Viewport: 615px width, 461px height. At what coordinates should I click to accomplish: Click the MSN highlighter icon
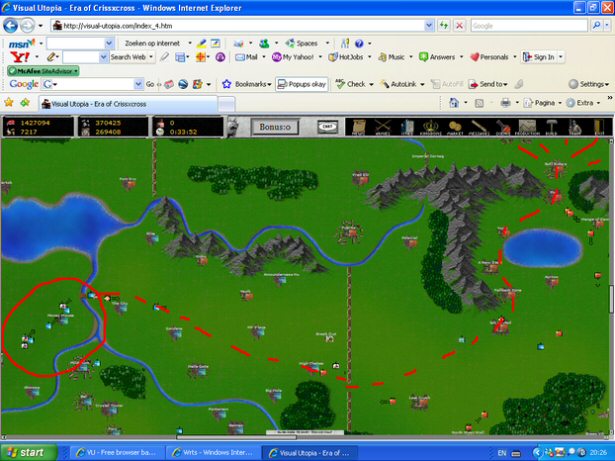pos(202,43)
